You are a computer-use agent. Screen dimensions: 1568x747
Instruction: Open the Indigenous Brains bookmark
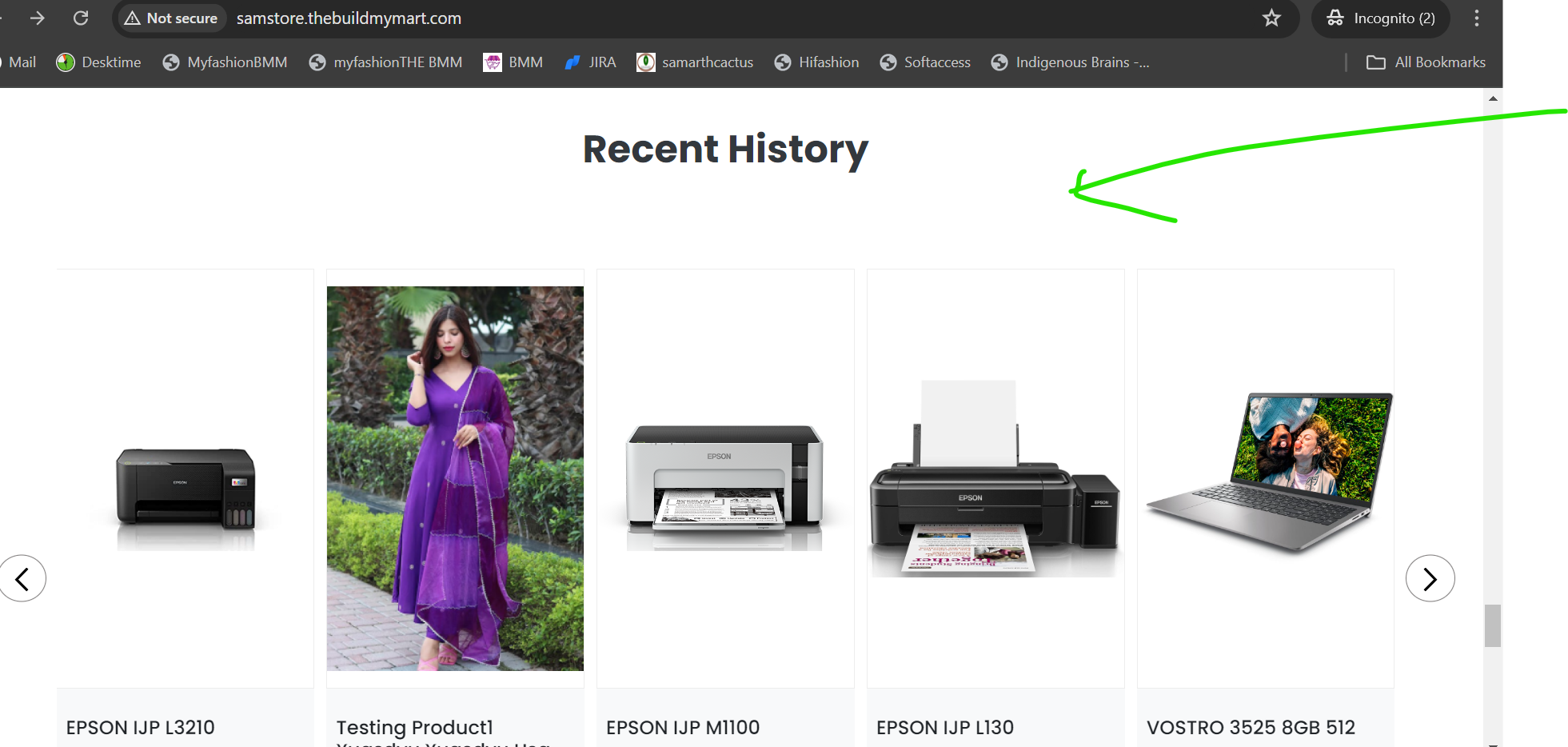click(x=1070, y=62)
